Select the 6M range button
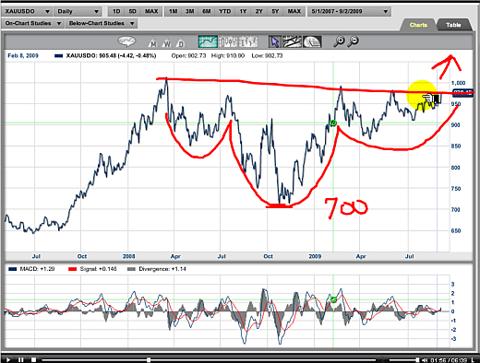480x363 pixels. [206, 11]
